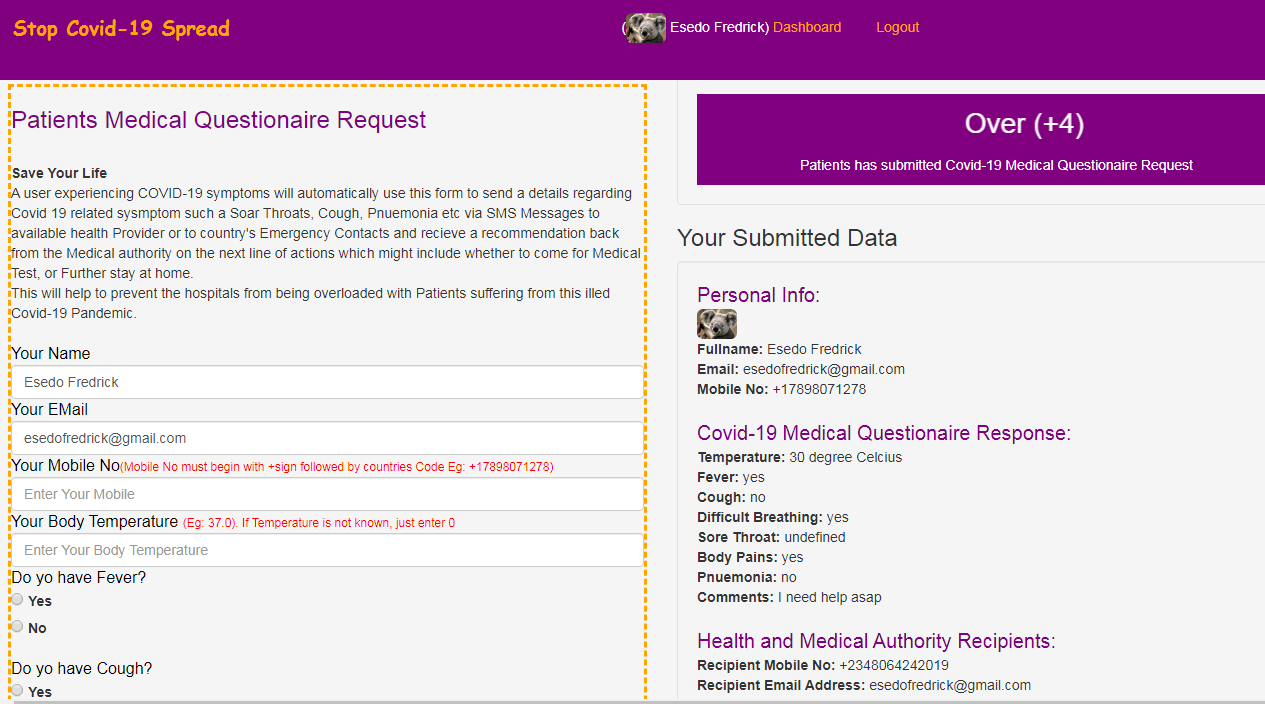Click the koala photo under Personal Info
Image resolution: width=1265 pixels, height=704 pixels.
pos(717,324)
